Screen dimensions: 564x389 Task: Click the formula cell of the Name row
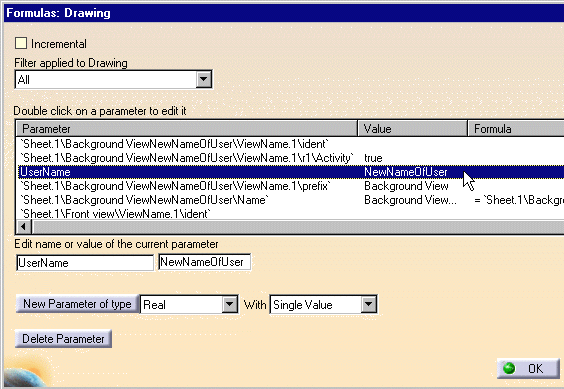(x=519, y=200)
